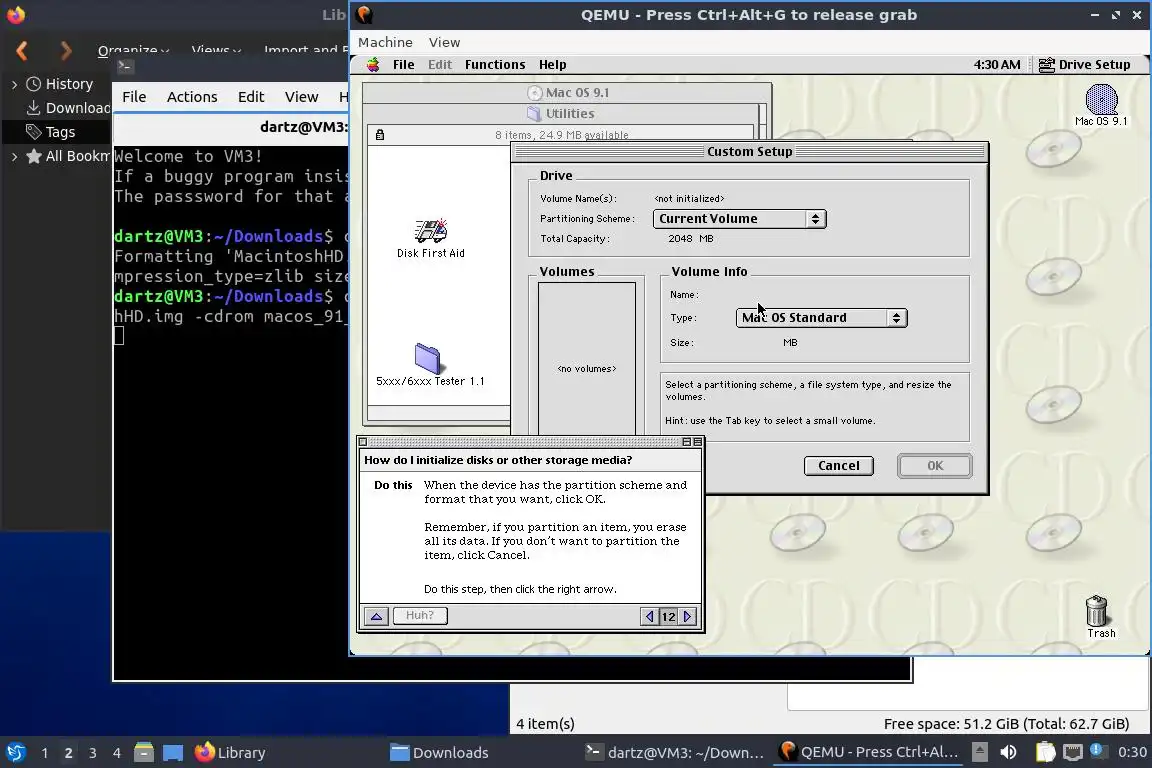Click the network tray icon
1152x768 pixels.
pyautogui.click(x=1073, y=753)
